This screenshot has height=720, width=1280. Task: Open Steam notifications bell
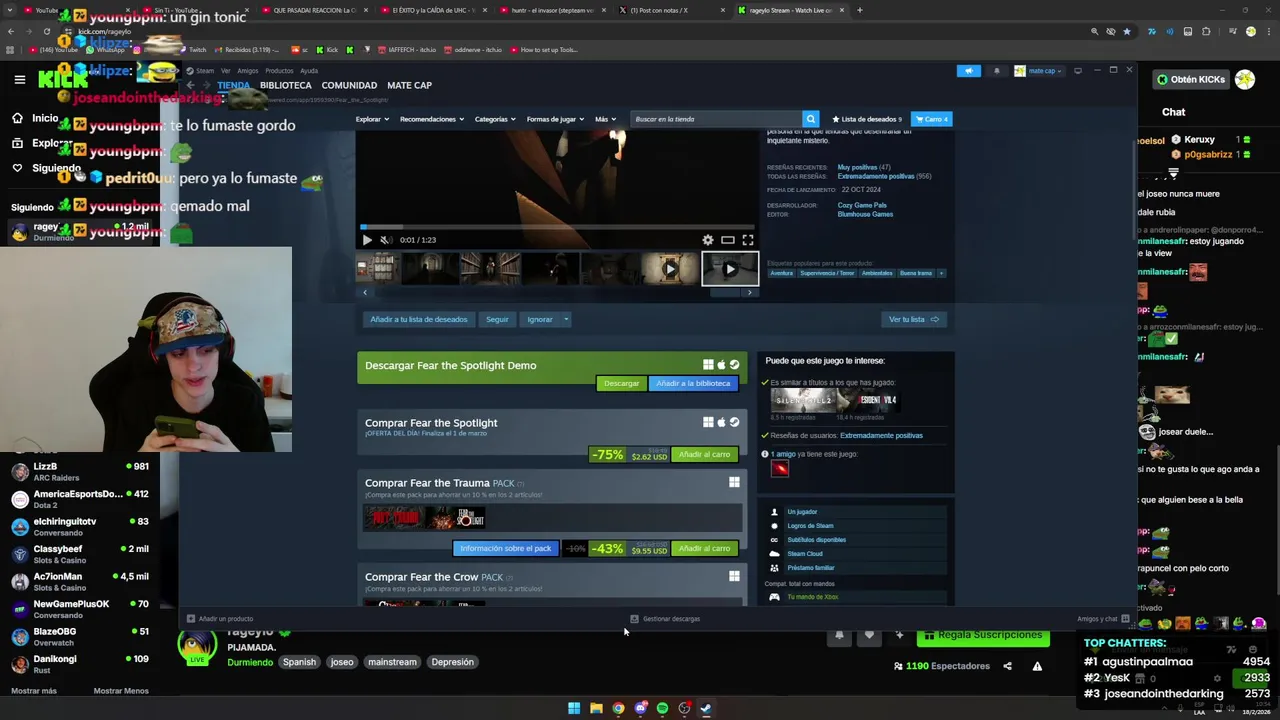996,71
